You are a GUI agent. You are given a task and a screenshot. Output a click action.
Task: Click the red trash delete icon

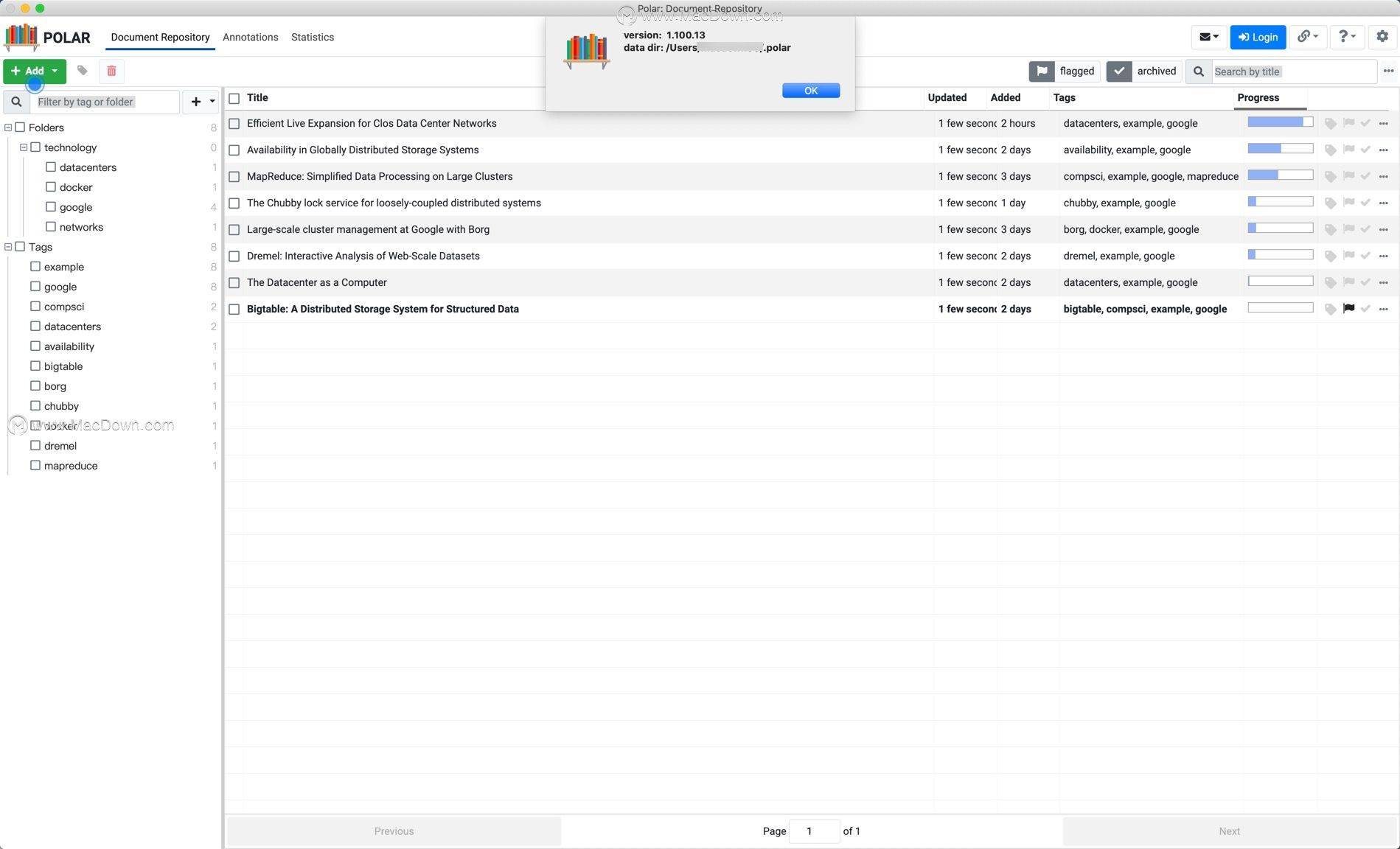point(111,71)
